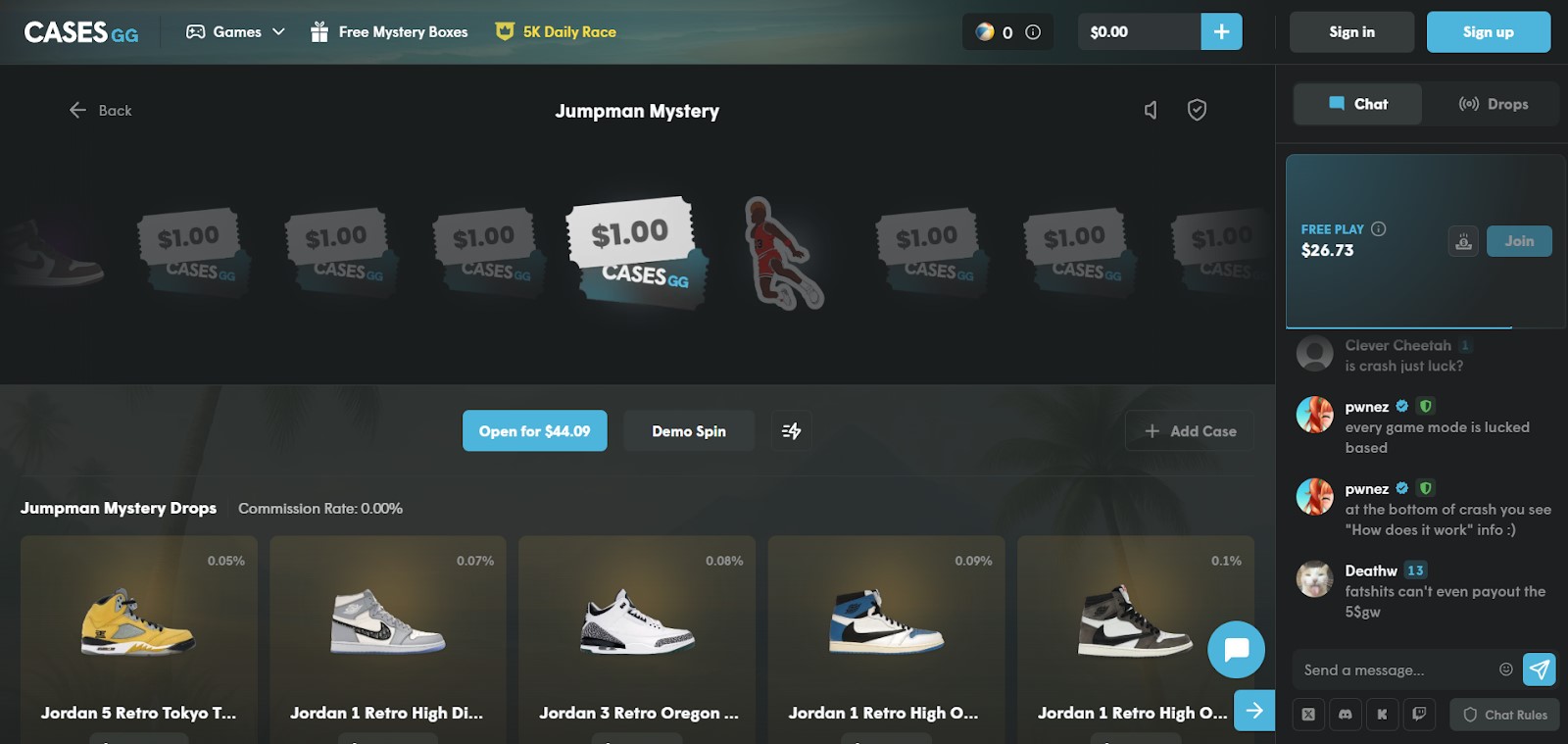Show info about the coin balance
The width and height of the screenshot is (1568, 744).
pos(1033,32)
